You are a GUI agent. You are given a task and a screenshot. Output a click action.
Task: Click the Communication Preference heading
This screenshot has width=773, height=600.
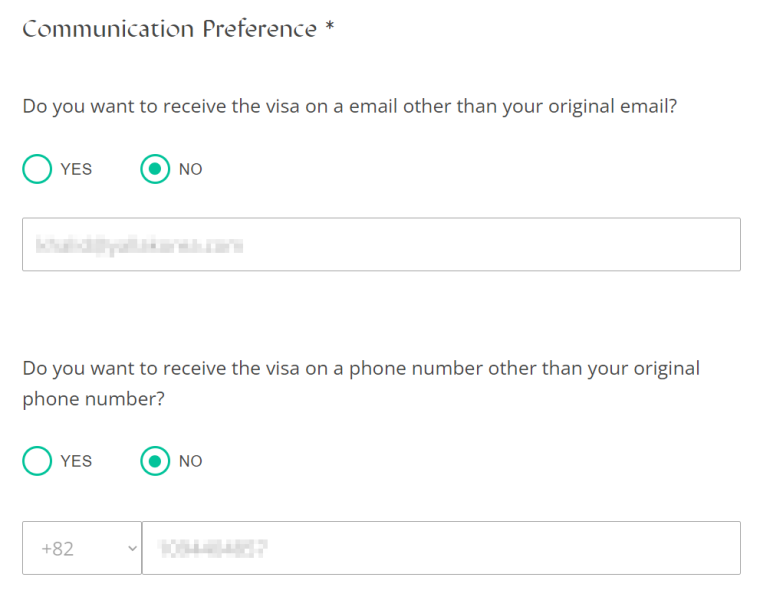170,29
